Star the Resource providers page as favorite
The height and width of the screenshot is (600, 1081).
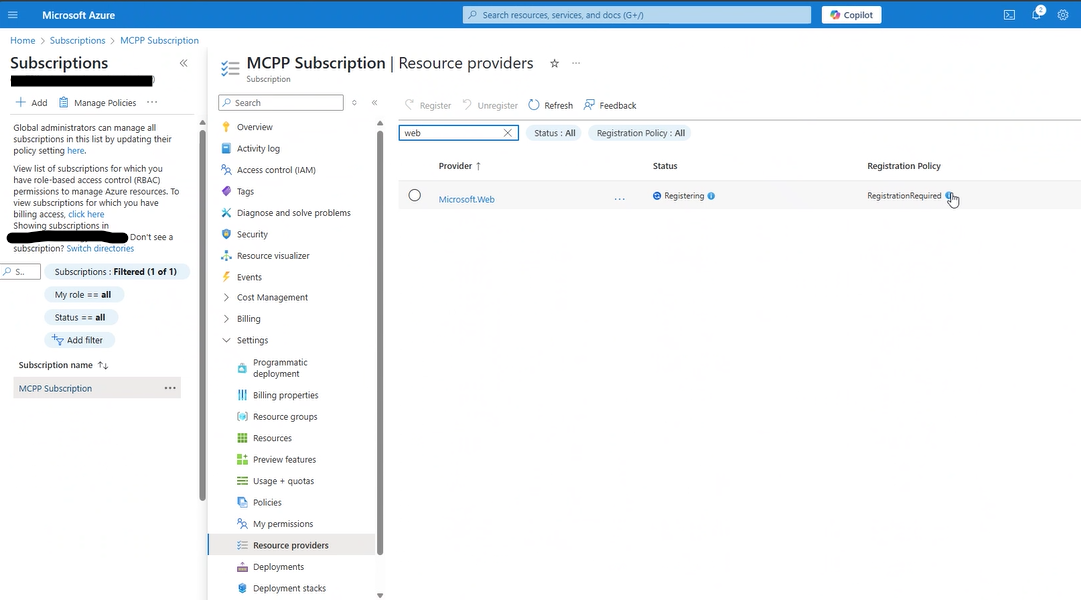[x=554, y=62]
